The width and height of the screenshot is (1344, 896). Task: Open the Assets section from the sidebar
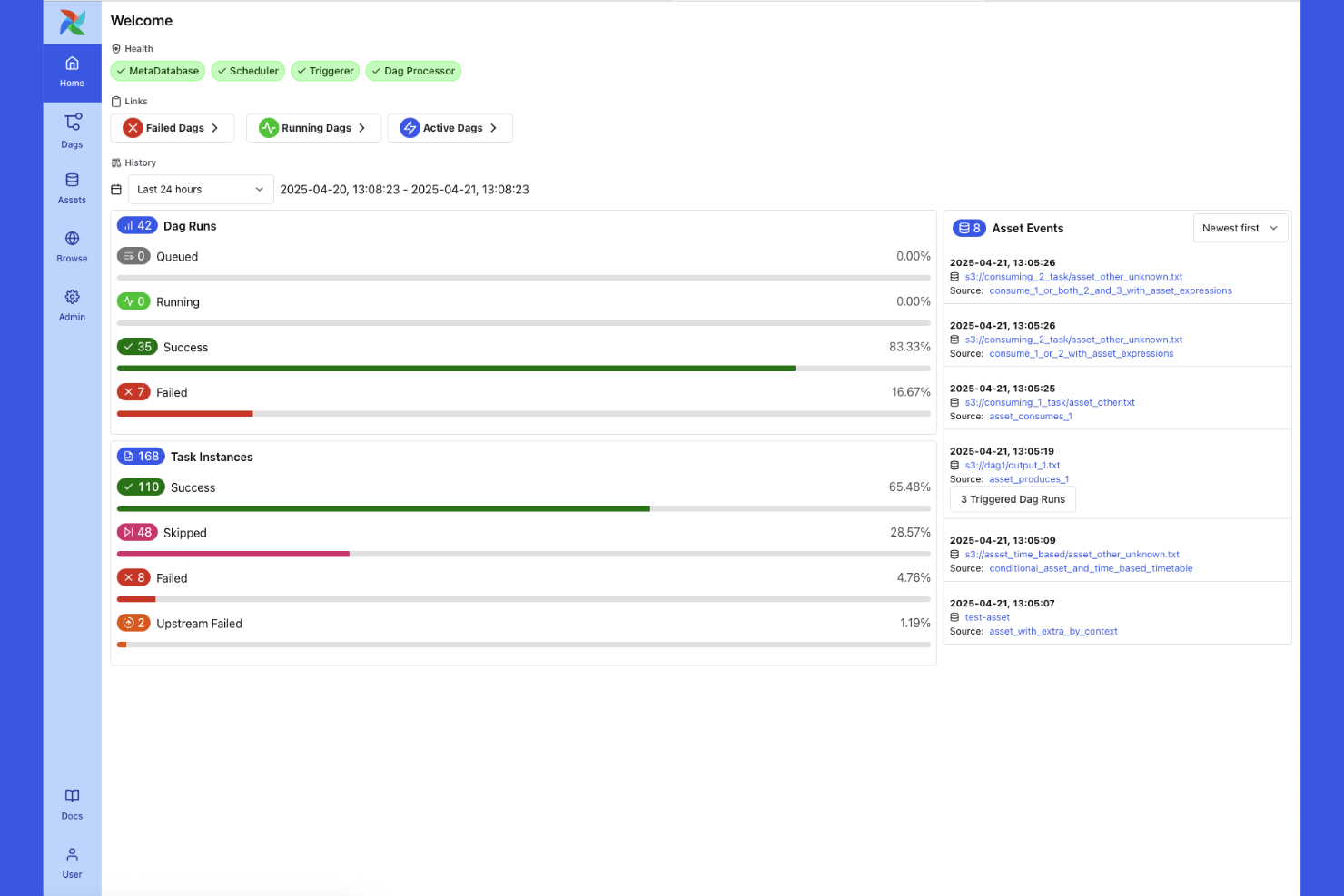pos(72,188)
